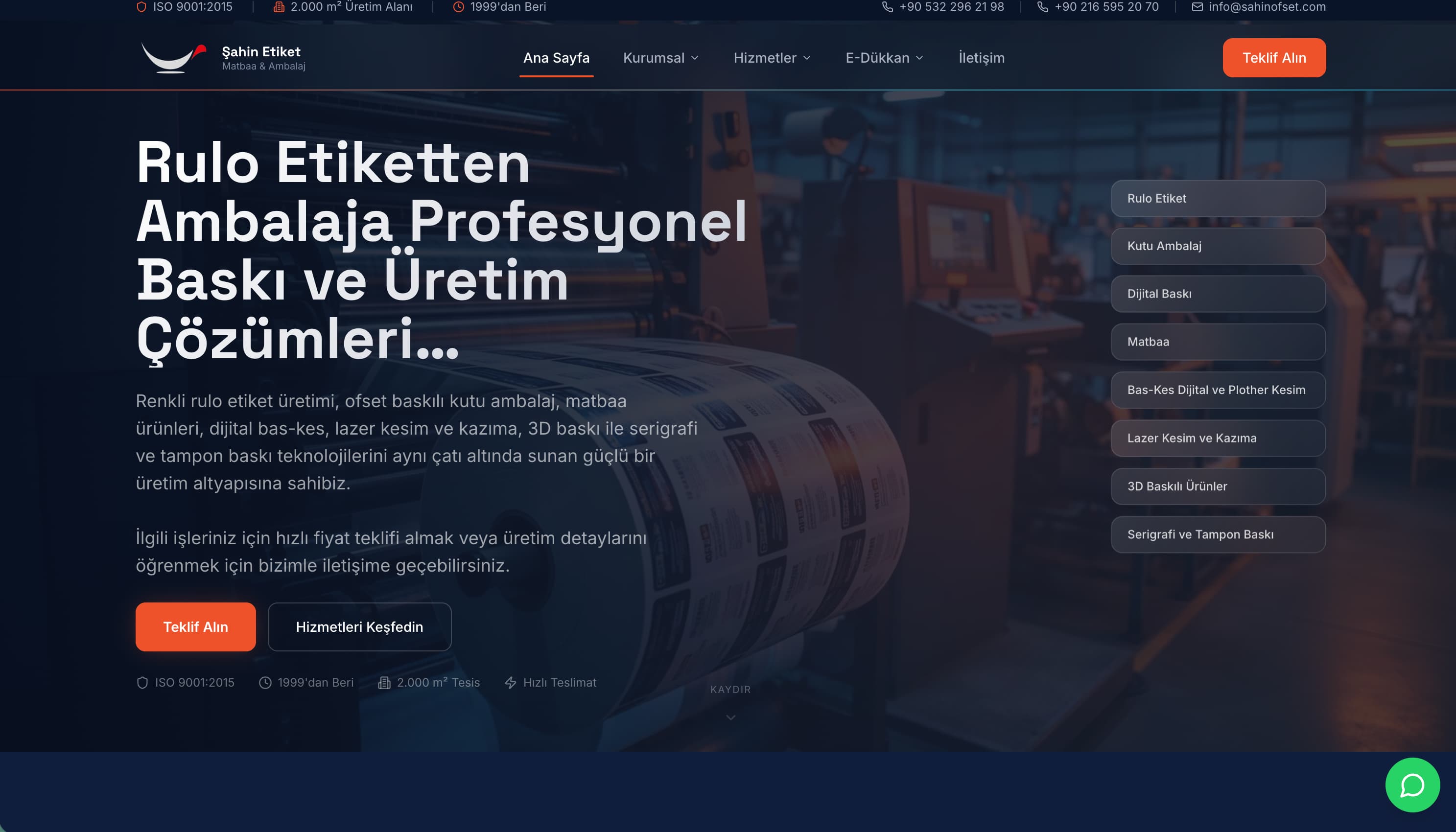Viewport: 1456px width, 832px height.
Task: Go to the Ana Sayfa menu item
Action: pos(556,58)
